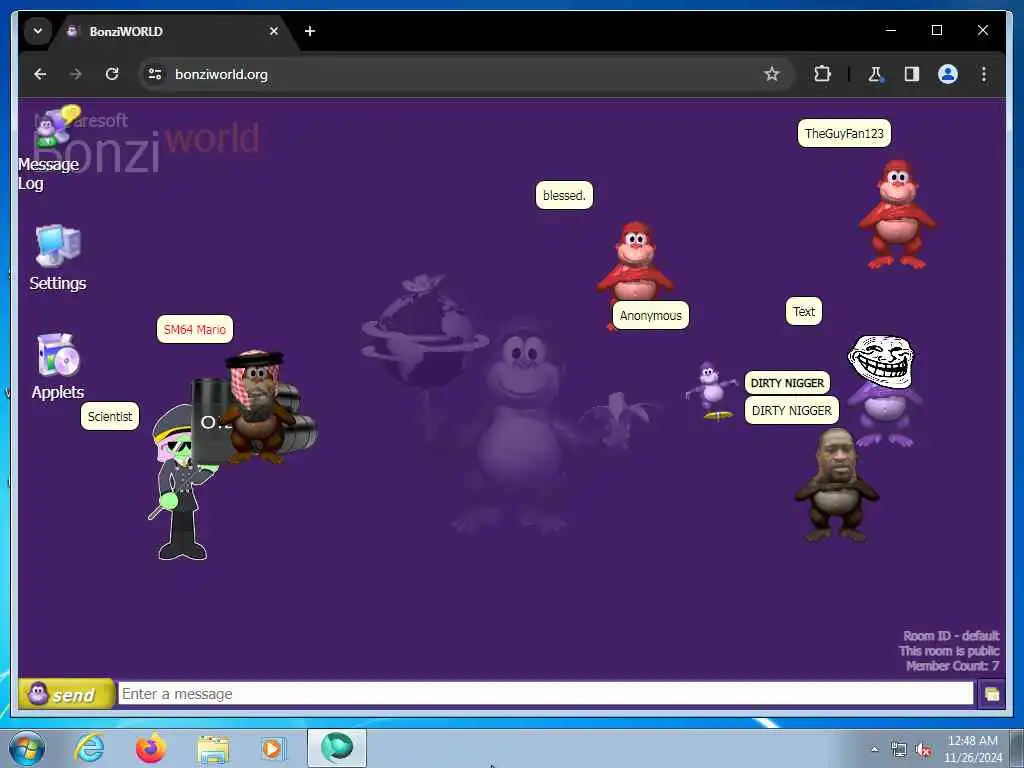Click the Room ID - default text
Image resolution: width=1024 pixels, height=768 pixels.
coord(951,635)
